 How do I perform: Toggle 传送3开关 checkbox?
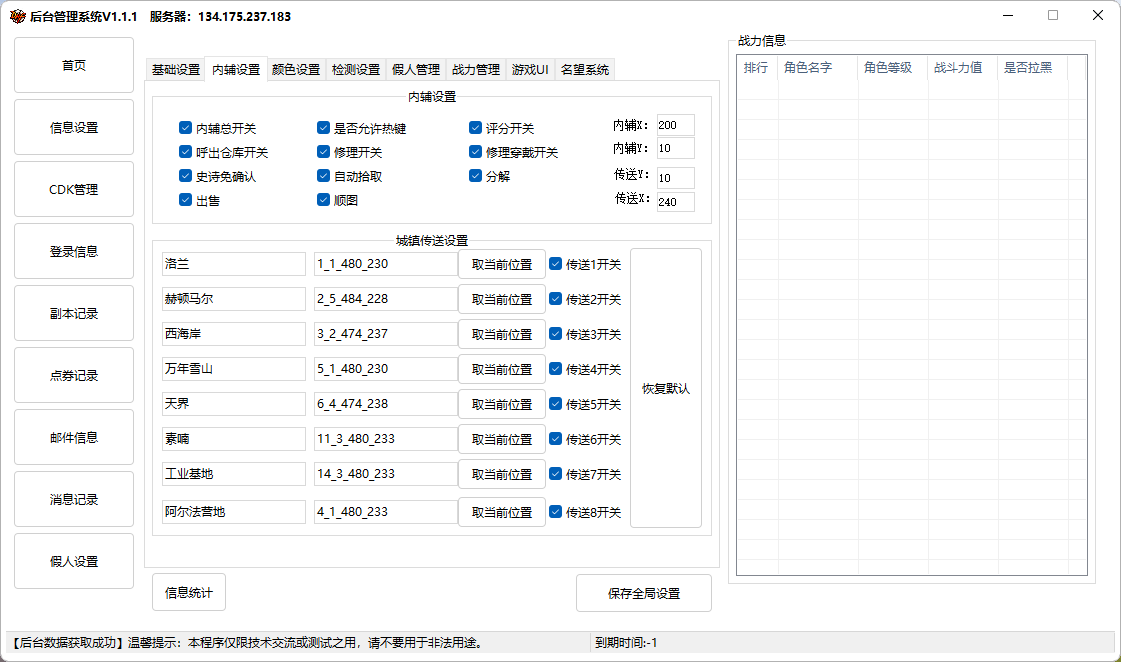[556, 334]
